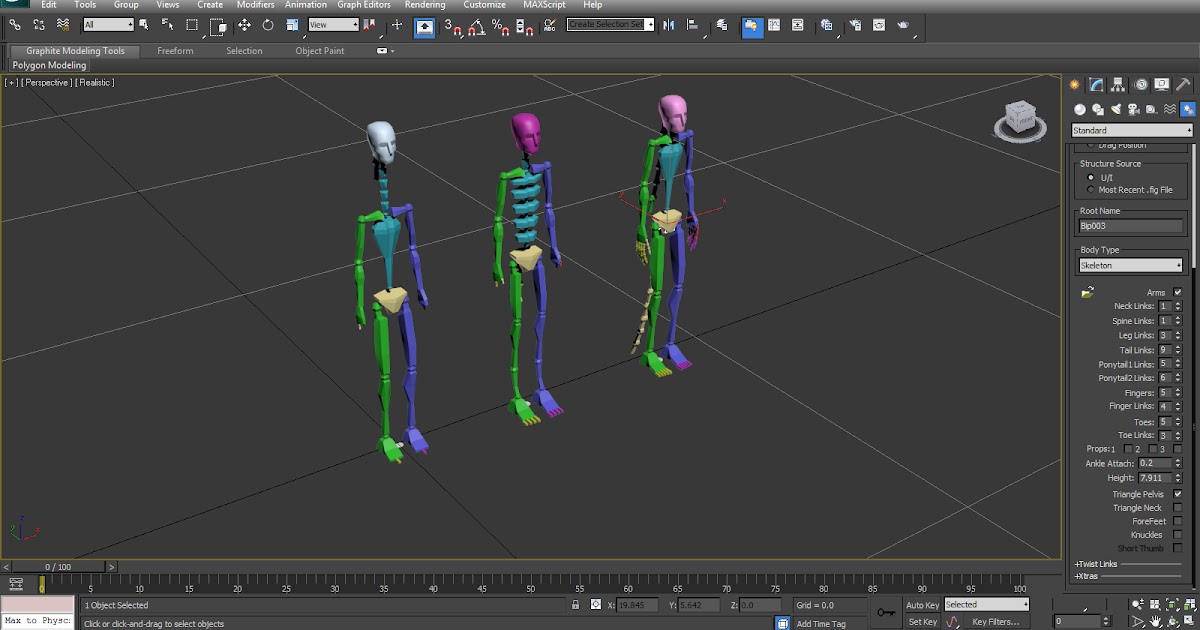Select the Move tool in the toolbar
Viewport: 1200px width, 630px height.
tap(244, 25)
